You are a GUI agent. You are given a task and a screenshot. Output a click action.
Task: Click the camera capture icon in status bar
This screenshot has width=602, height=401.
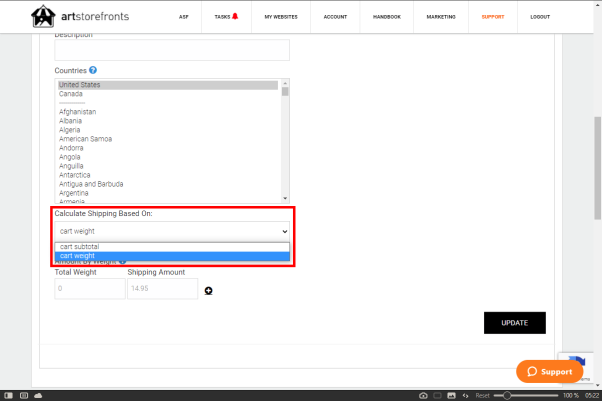[x=423, y=395]
